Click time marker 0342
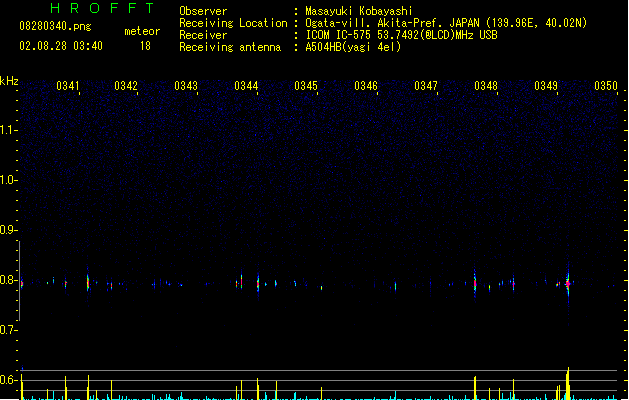 pos(126,86)
